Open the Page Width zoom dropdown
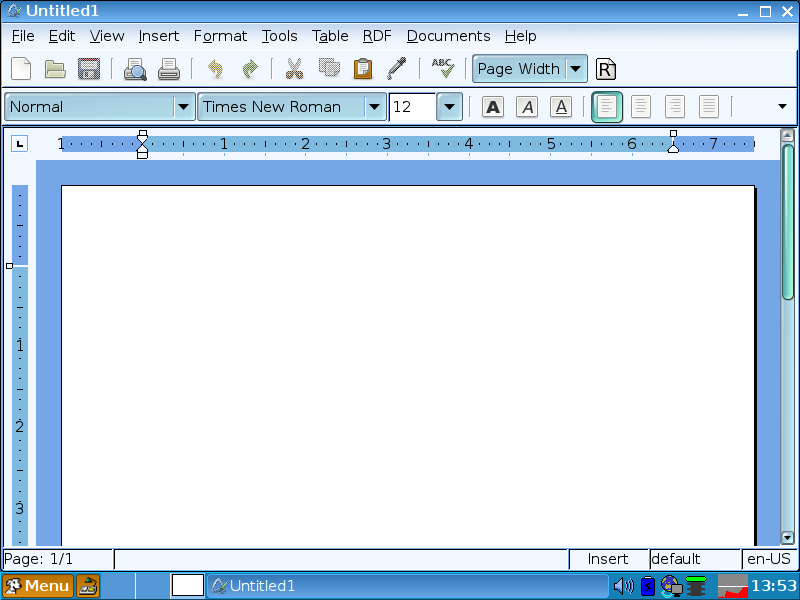Image resolution: width=800 pixels, height=600 pixels. point(576,68)
